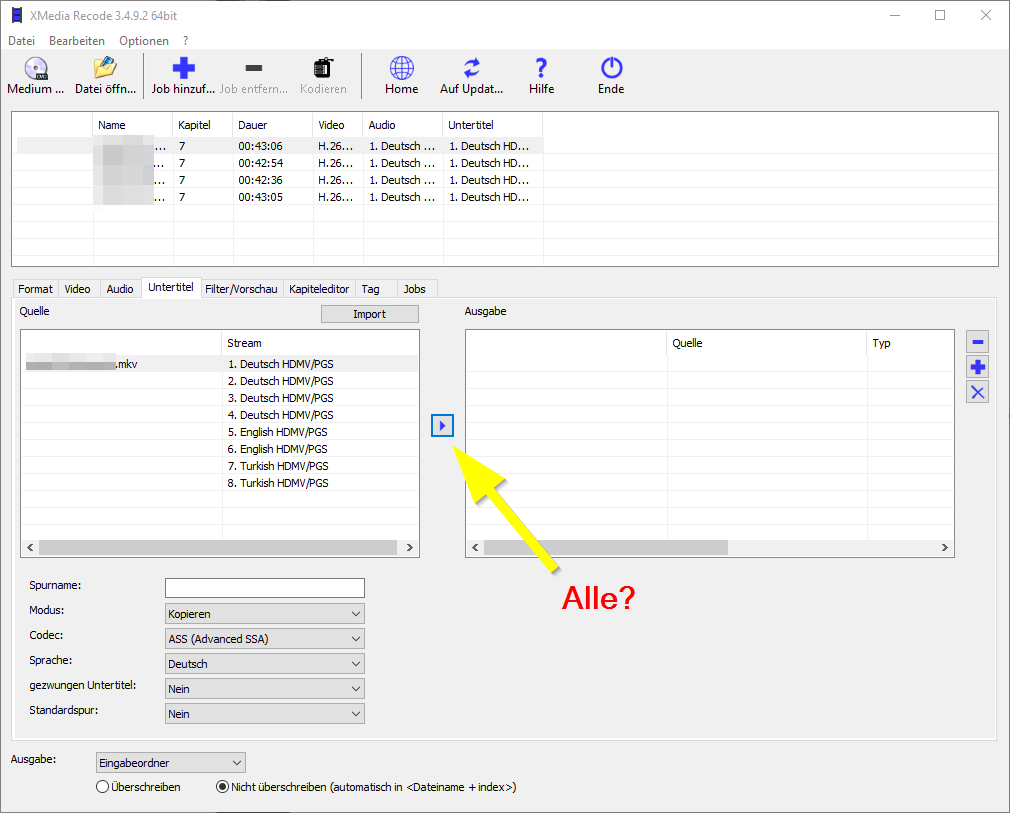
Task: Select file row with duration 00:42:54
Action: pyautogui.click(x=280, y=163)
